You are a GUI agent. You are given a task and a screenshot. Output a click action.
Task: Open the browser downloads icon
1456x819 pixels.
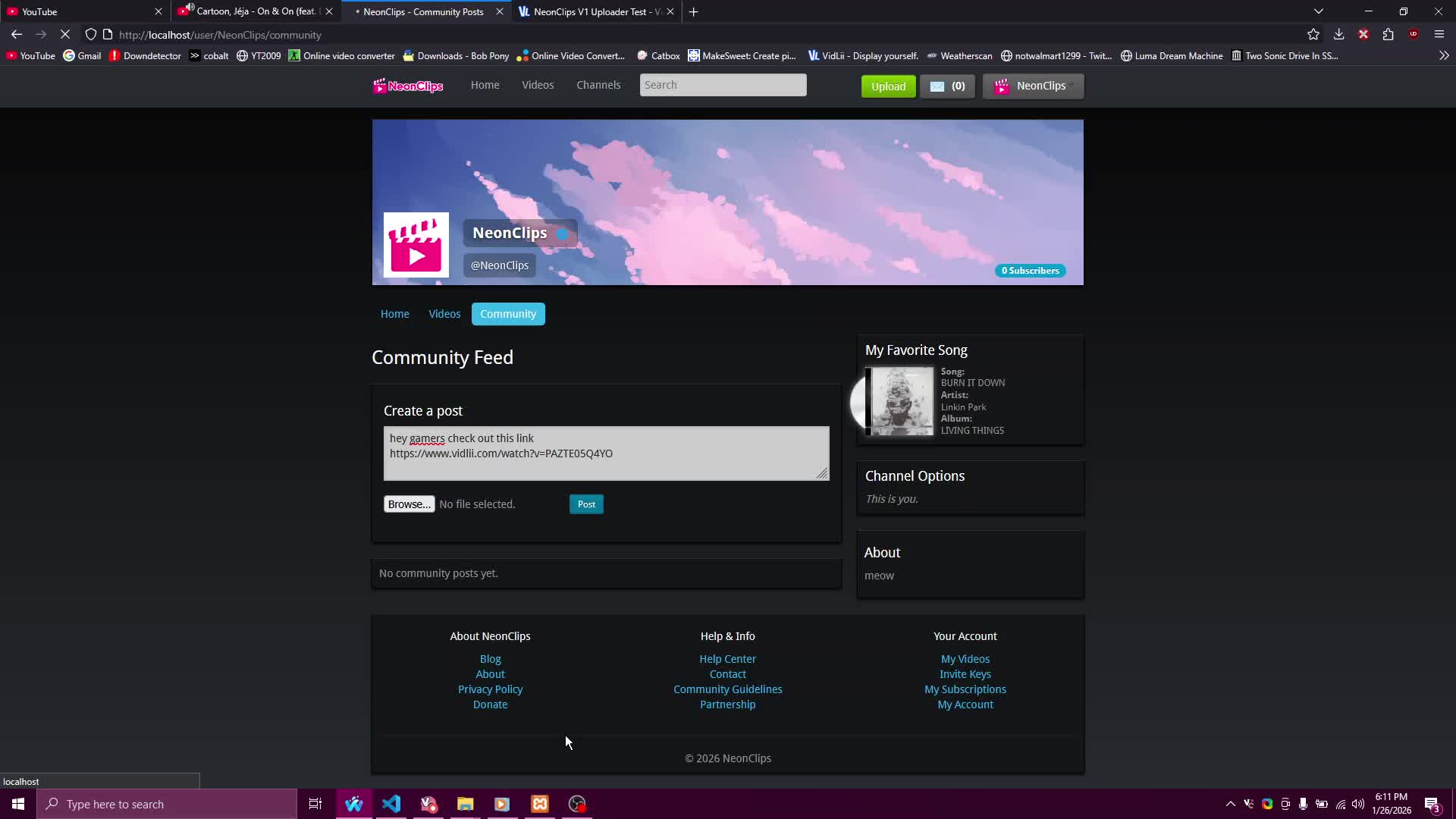coord(1338,34)
